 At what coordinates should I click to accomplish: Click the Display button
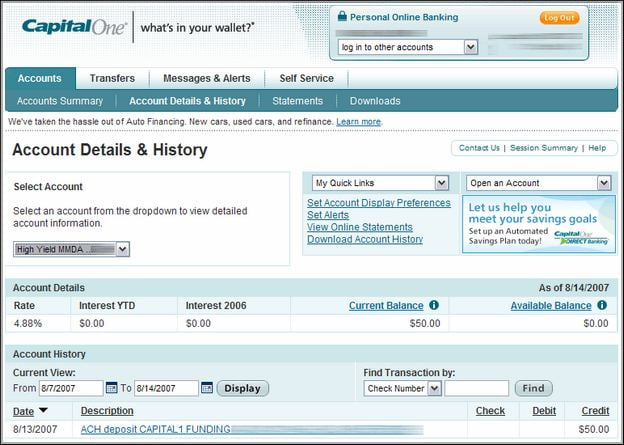(x=243, y=388)
